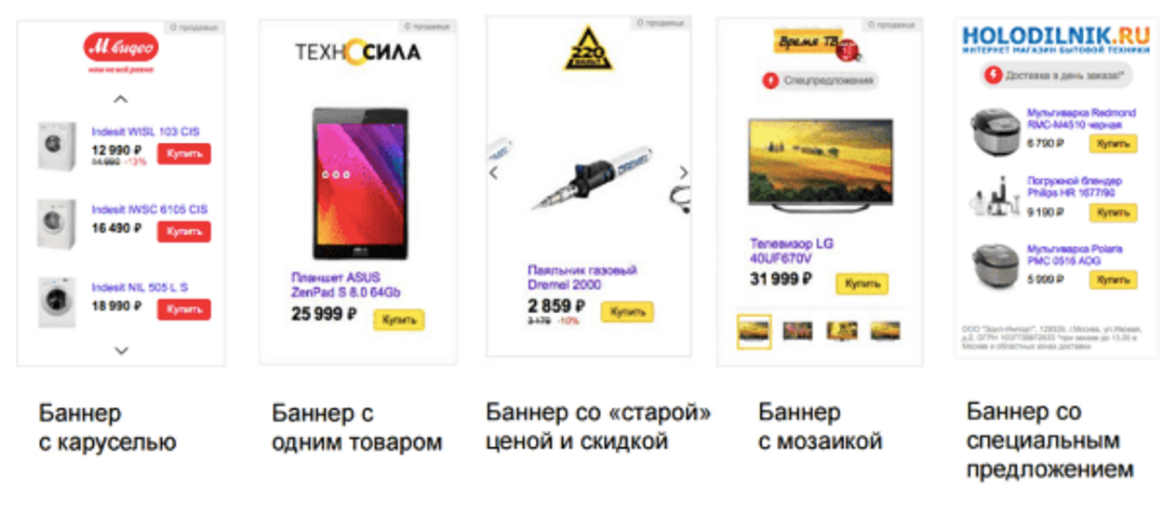Select the second TV mosaic thumbnail
Viewport: 1176px width, 506px height.
797,331
